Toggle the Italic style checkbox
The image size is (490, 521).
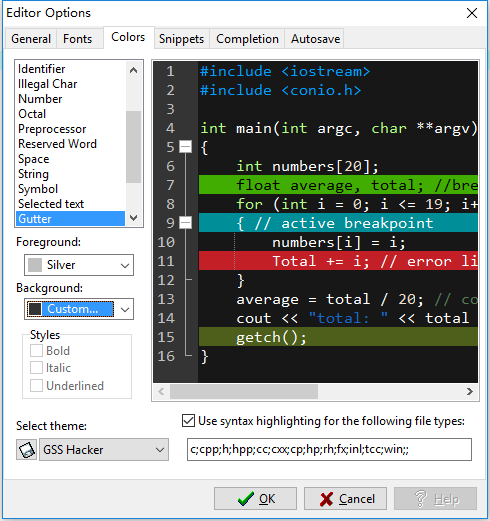[36, 368]
